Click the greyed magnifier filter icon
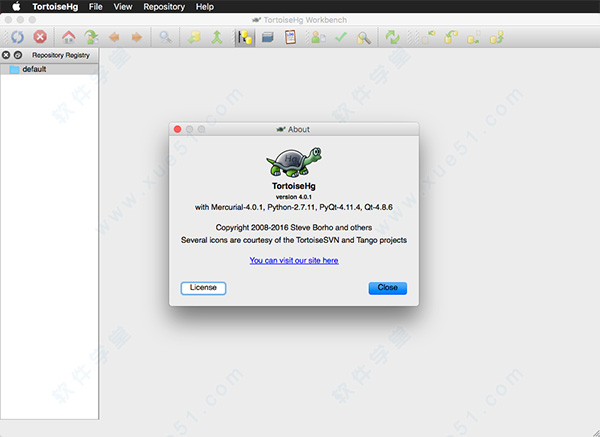Screen dimensions: 600x437 [166, 37]
